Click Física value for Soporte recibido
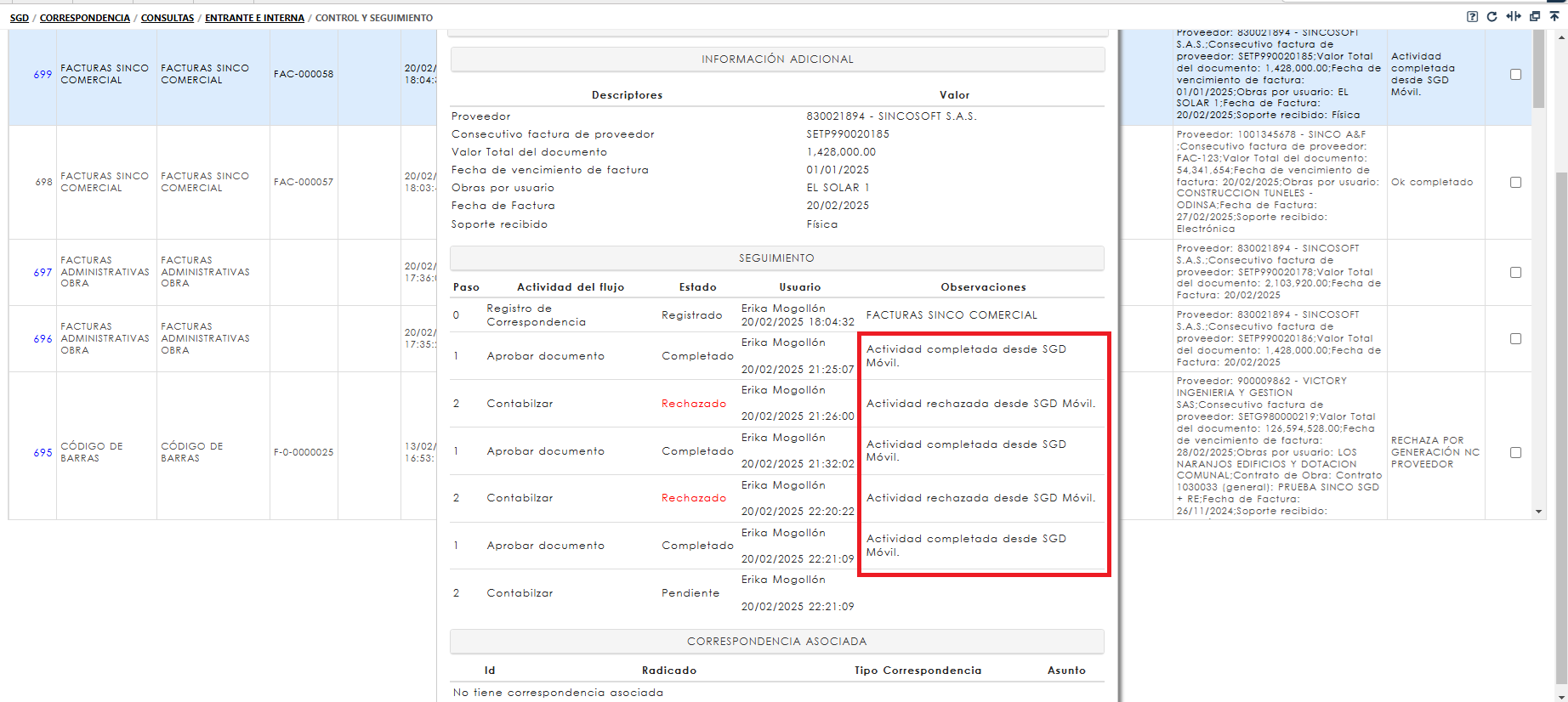Image resolution: width=1568 pixels, height=702 pixels. click(822, 224)
